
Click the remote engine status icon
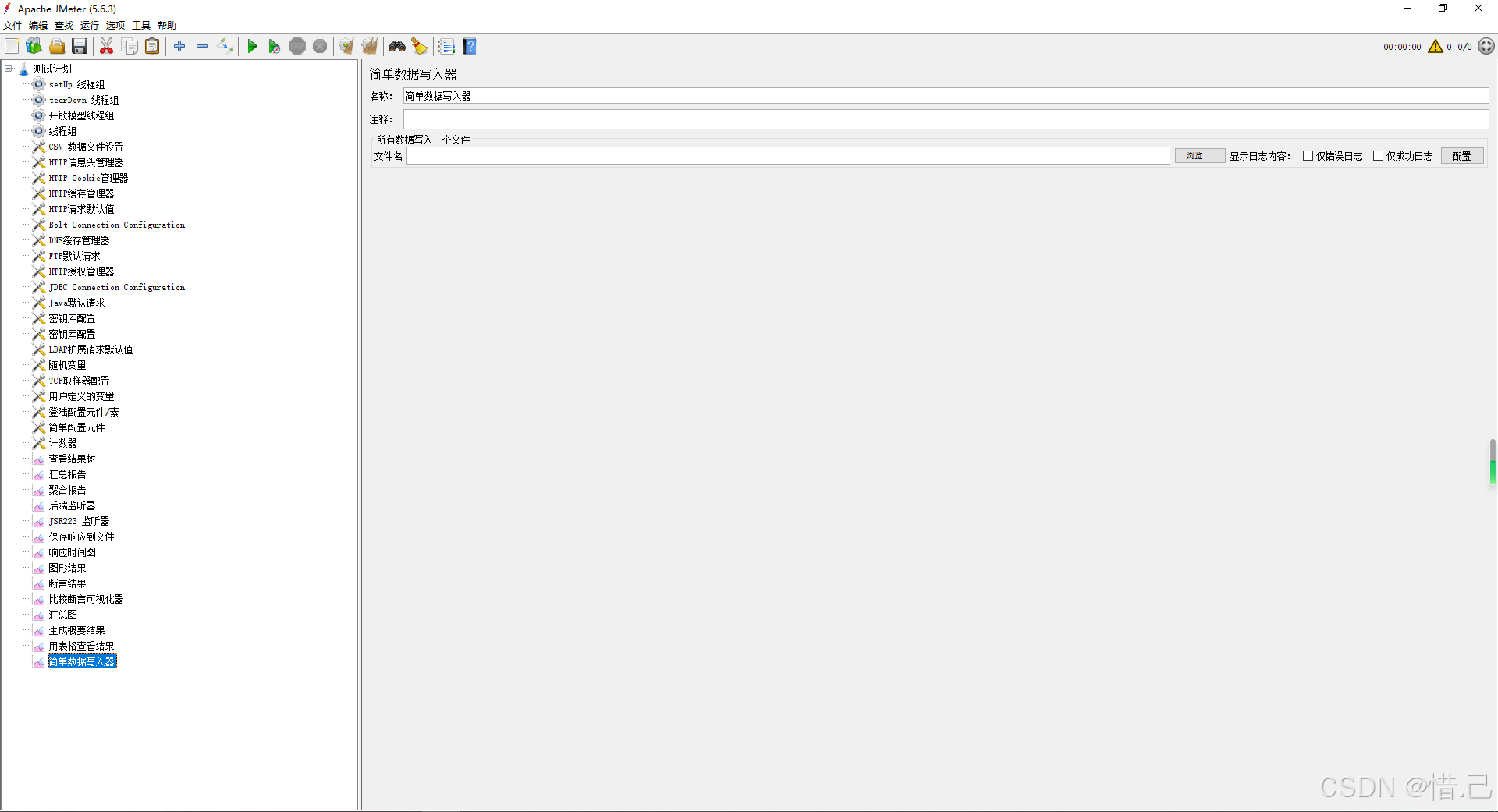(x=1486, y=47)
